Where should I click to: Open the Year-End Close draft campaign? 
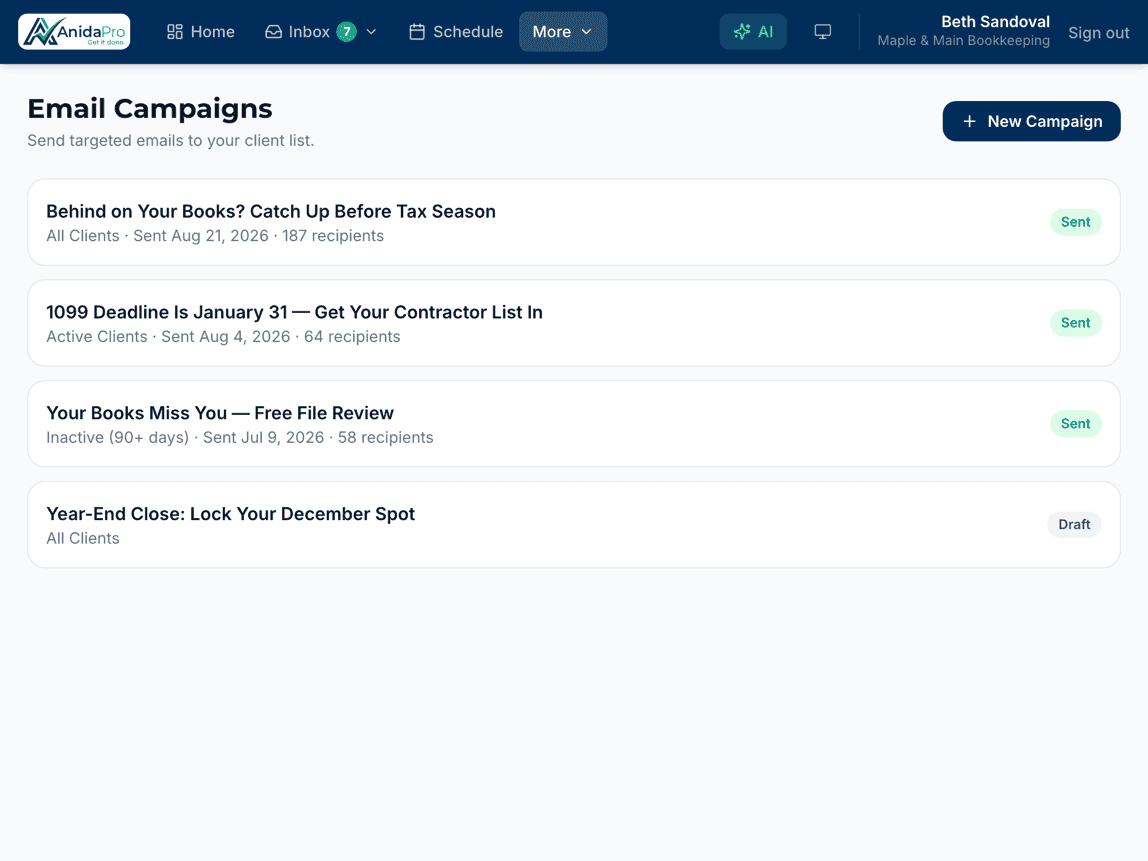pos(573,525)
